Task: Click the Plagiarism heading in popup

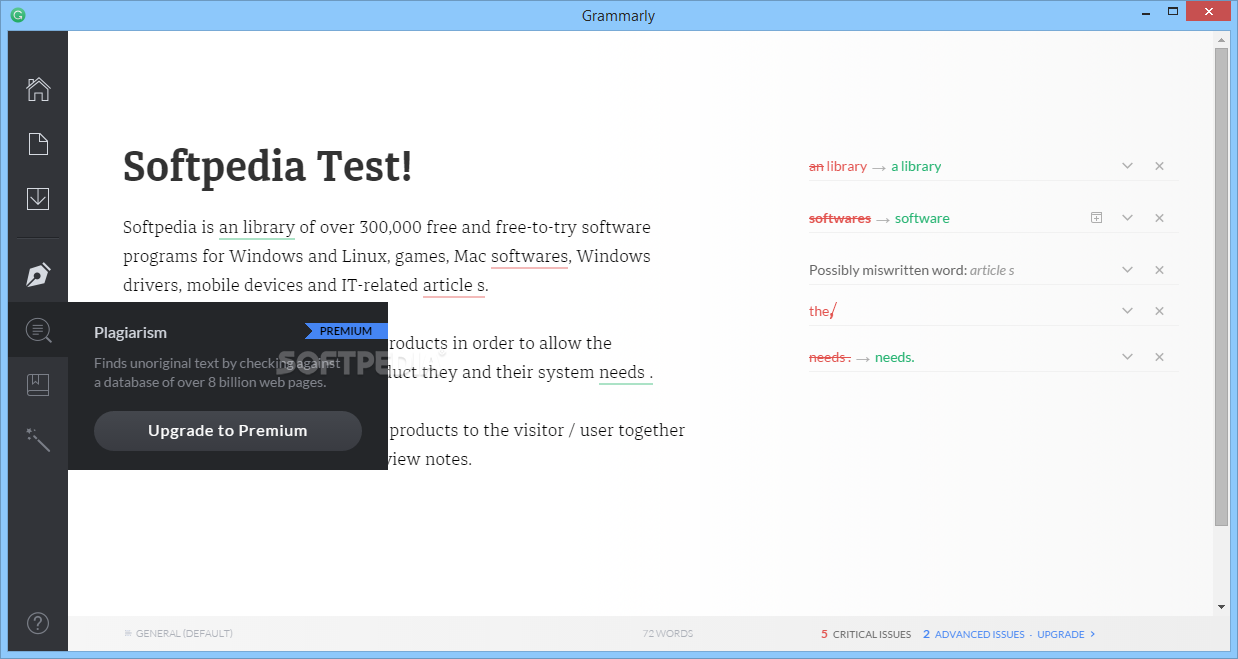Action: [x=130, y=332]
